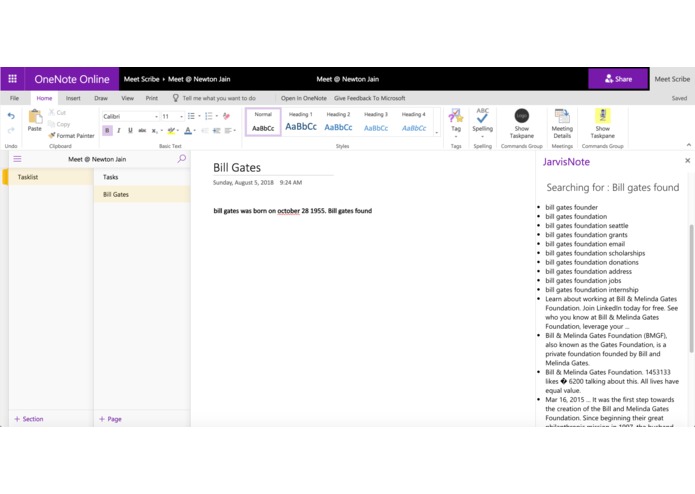Open the File menu
695x494 pixels.
[x=14, y=98]
